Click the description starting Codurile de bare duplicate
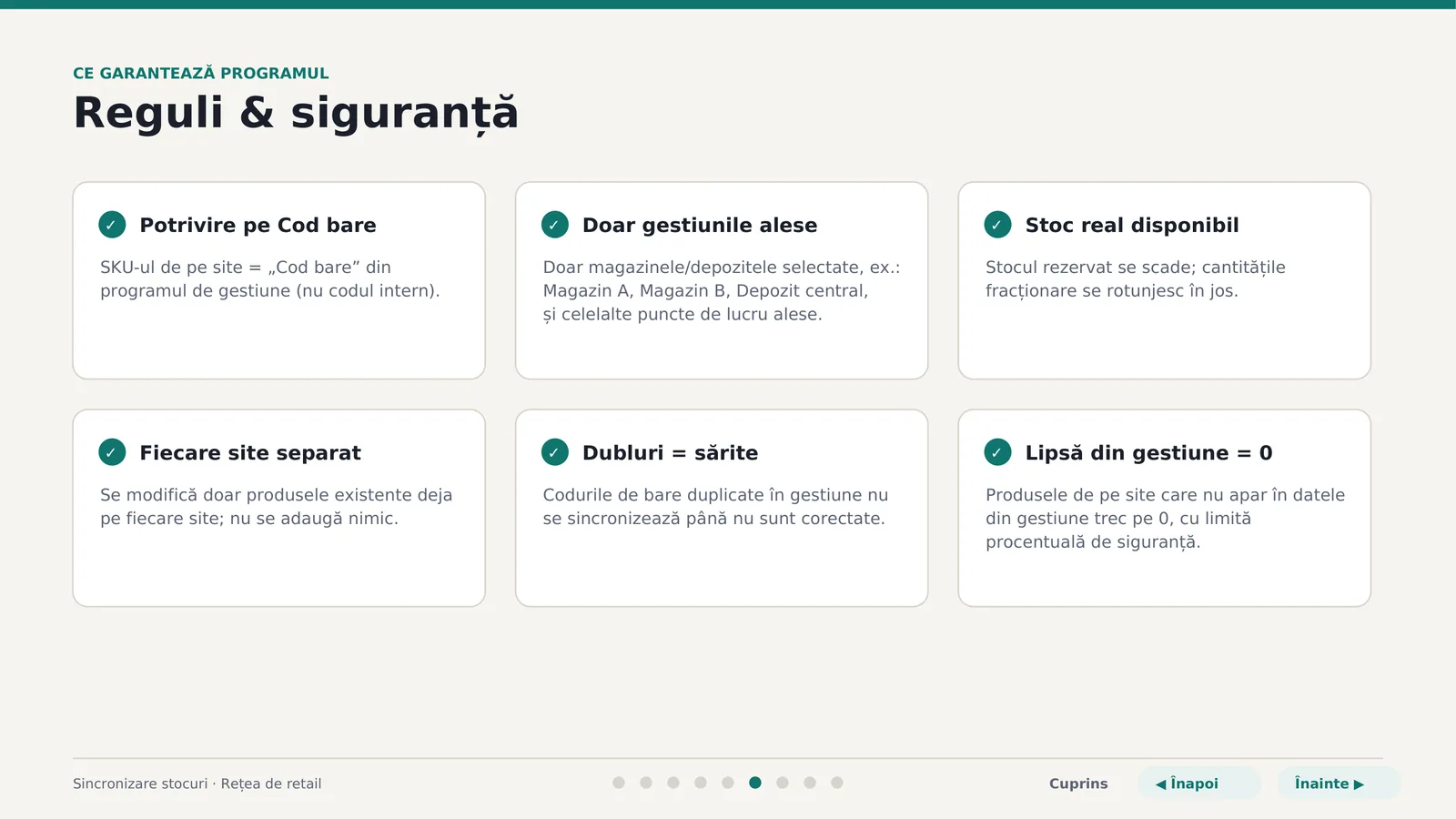The width and height of the screenshot is (1456, 819). coord(715,507)
